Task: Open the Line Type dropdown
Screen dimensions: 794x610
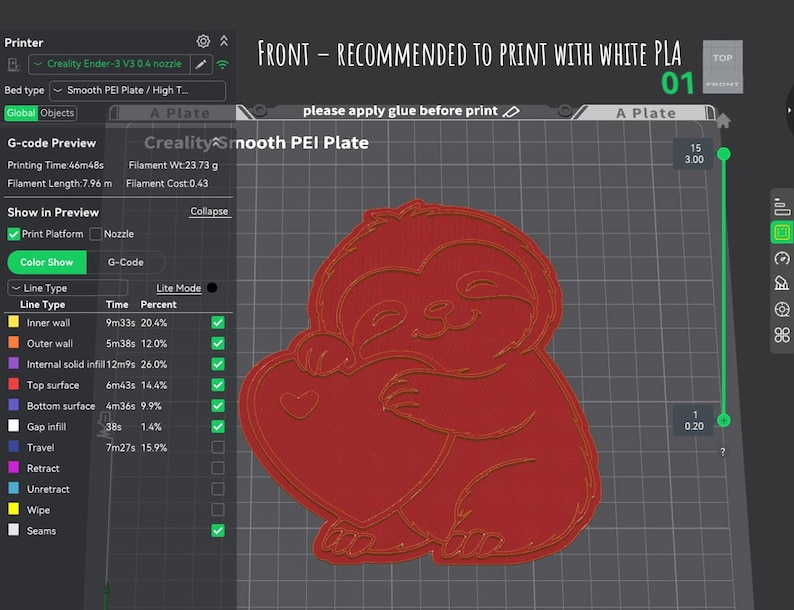Action: coord(67,288)
